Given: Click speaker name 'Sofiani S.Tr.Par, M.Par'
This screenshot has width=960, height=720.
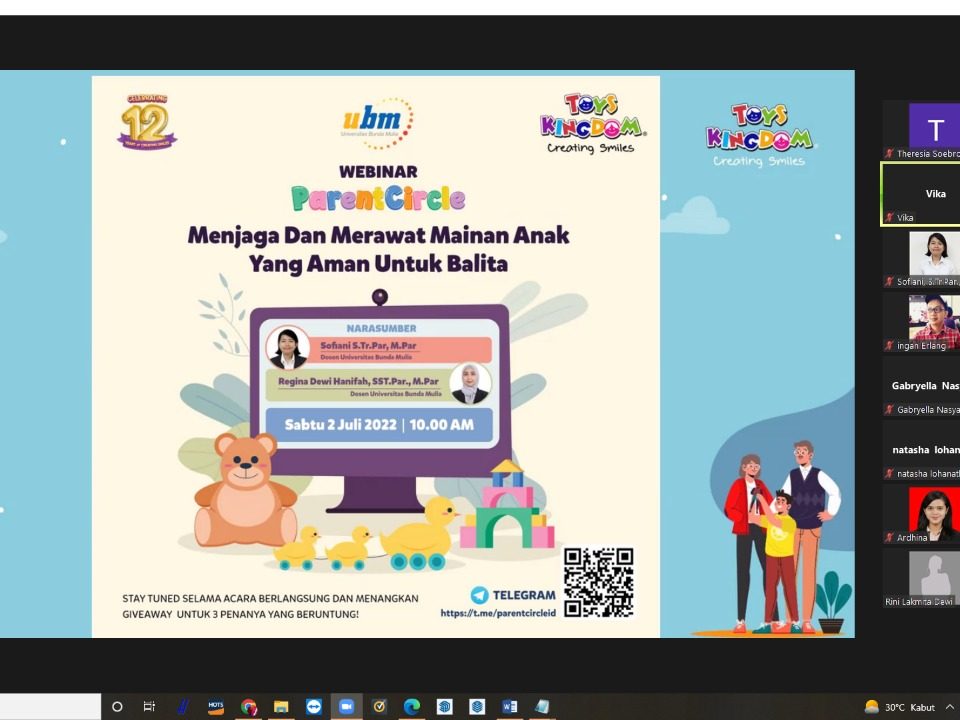Looking at the screenshot, I should coord(368,345).
